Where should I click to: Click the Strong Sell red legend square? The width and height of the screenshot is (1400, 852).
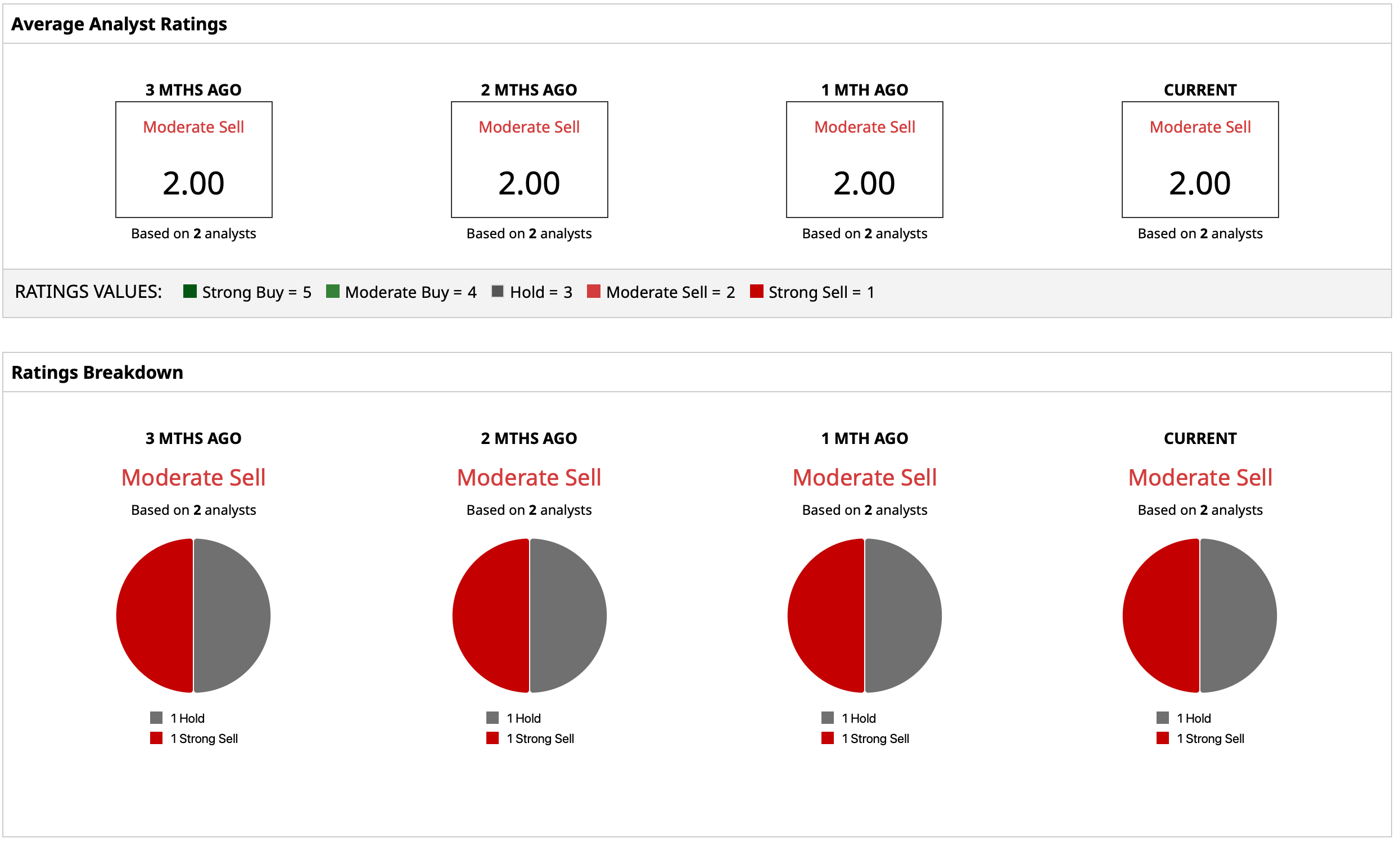point(756,291)
